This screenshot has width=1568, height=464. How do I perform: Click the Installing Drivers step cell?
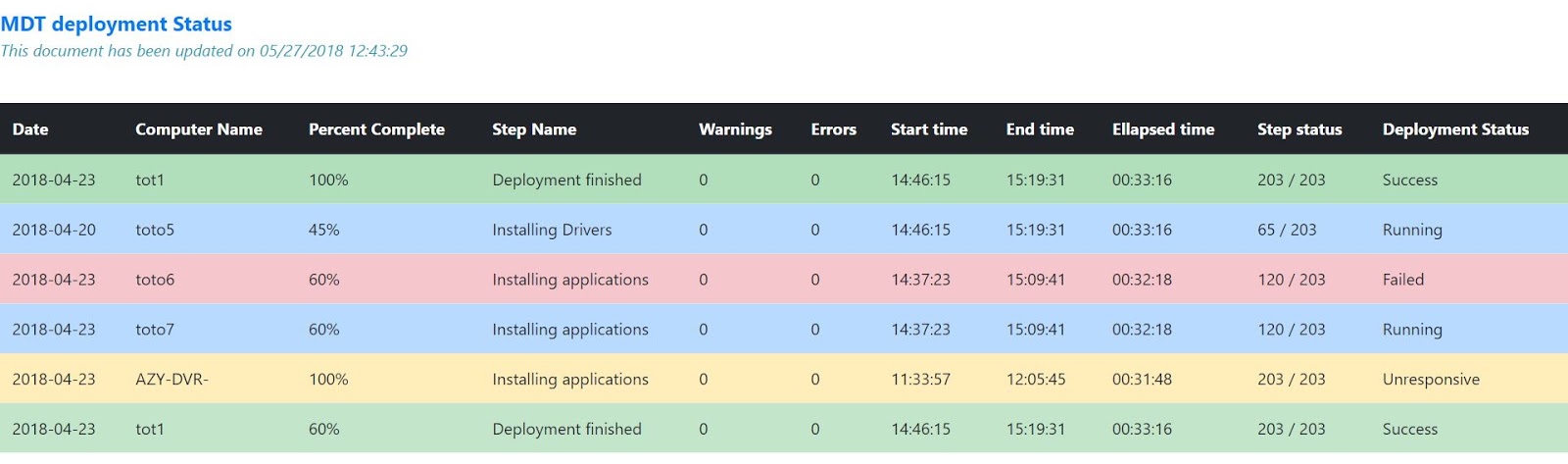pos(552,230)
